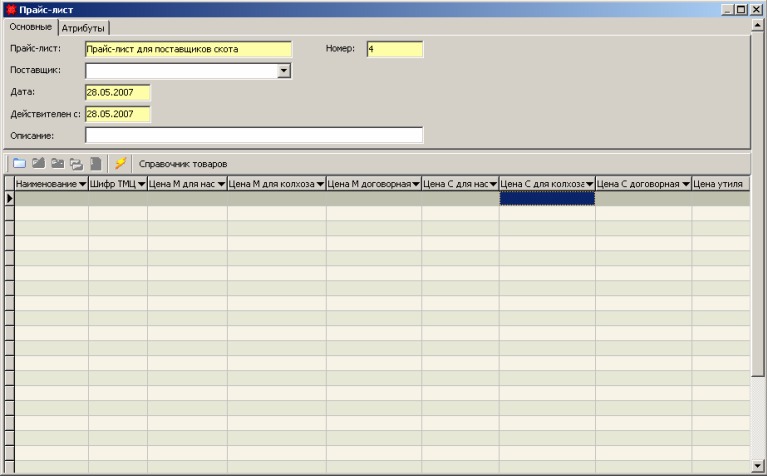This screenshot has width=767, height=476.
Task: Expand the Наименование column filter arrow
Action: [x=82, y=184]
